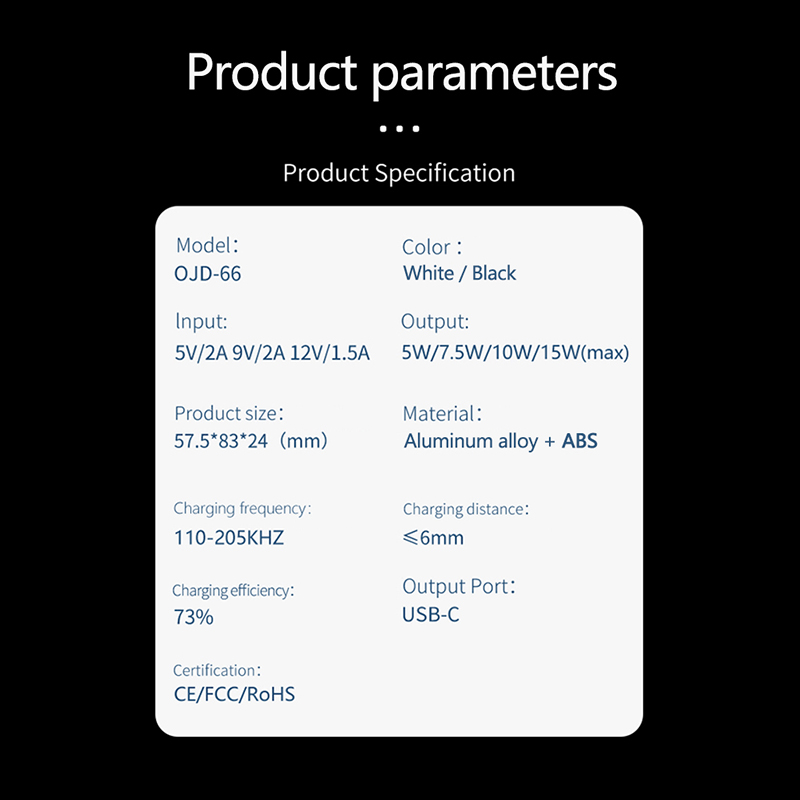Click the Output Port label
Viewport: 800px width, 800px height.
pos(459,587)
